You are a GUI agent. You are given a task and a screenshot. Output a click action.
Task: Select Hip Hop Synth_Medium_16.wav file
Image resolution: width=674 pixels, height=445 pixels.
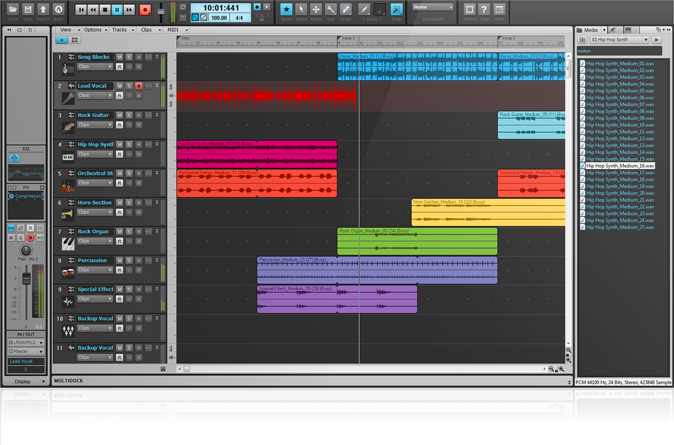pos(617,166)
